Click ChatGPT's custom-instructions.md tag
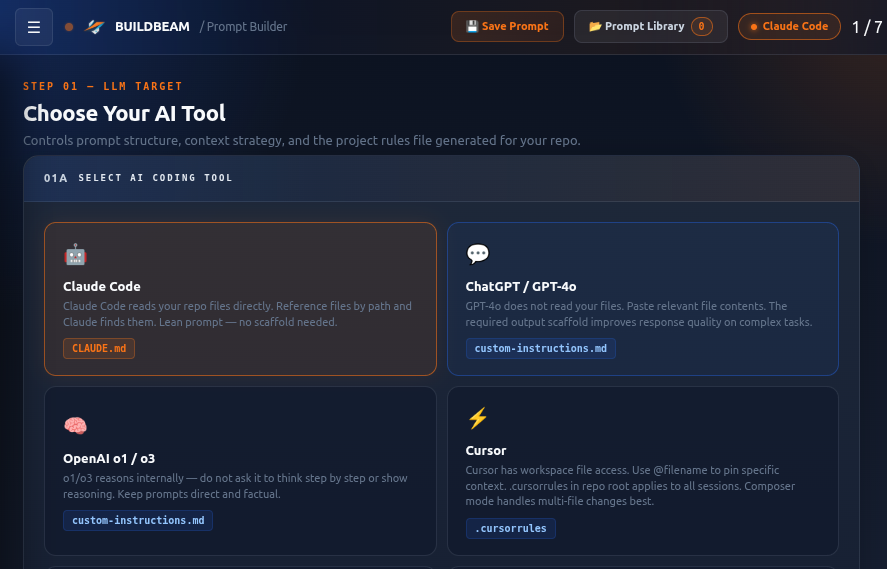The image size is (887, 569). pyautogui.click(x=540, y=348)
